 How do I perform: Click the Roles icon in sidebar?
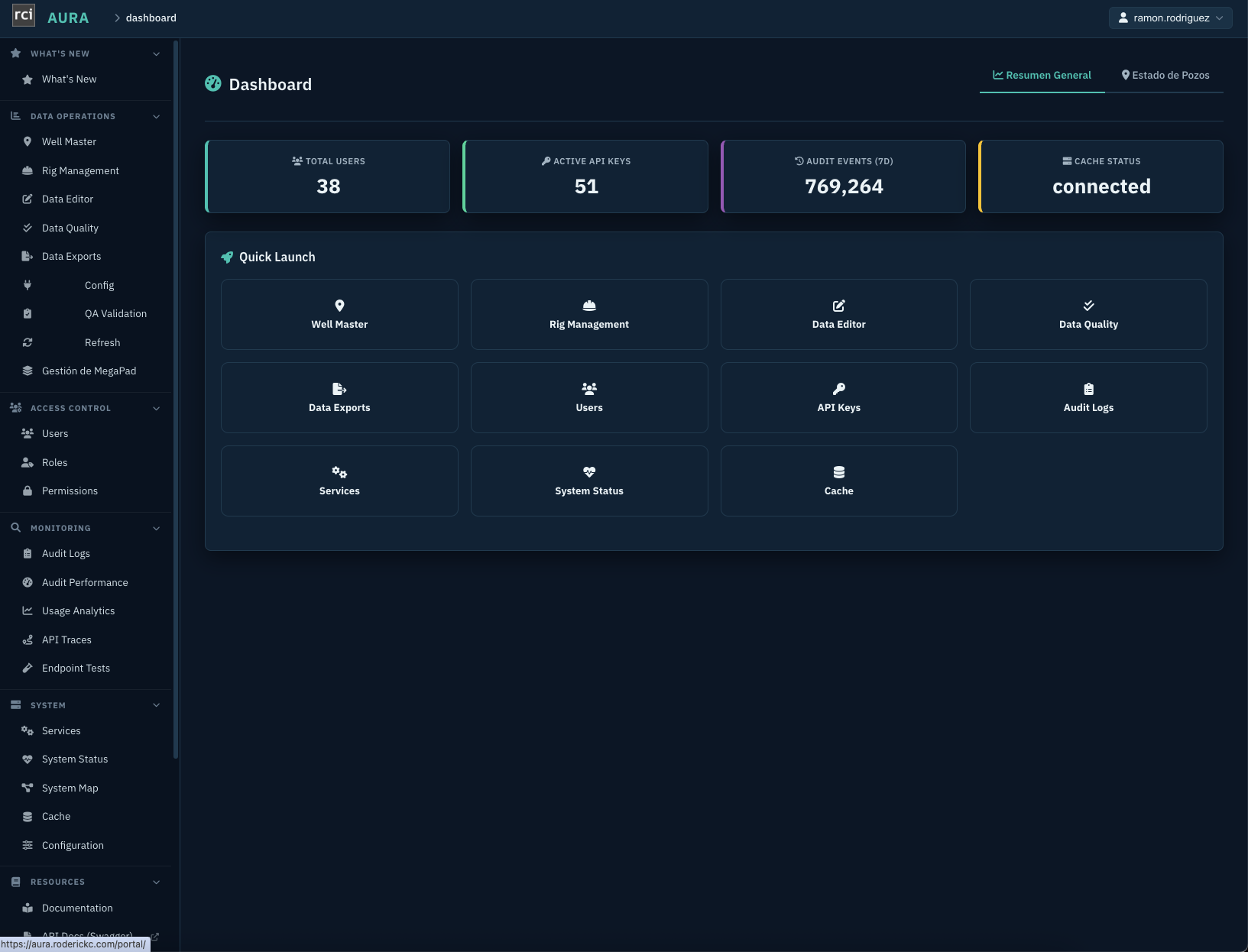28,462
